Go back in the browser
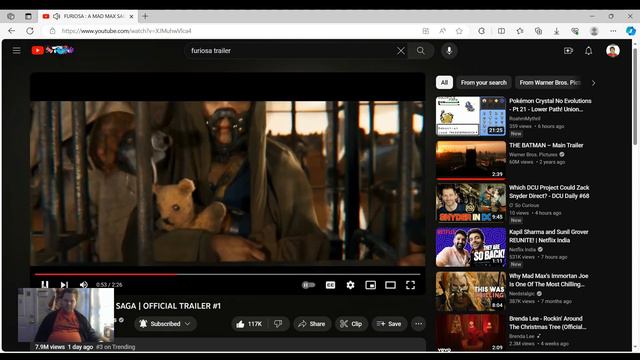640x360 pixels. point(11,31)
